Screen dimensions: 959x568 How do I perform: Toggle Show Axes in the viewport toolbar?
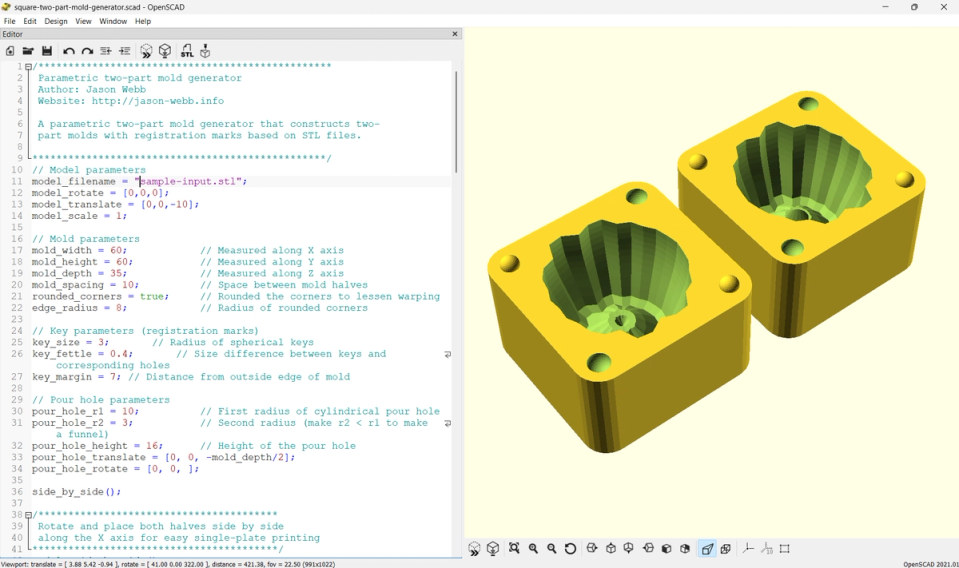(x=748, y=548)
